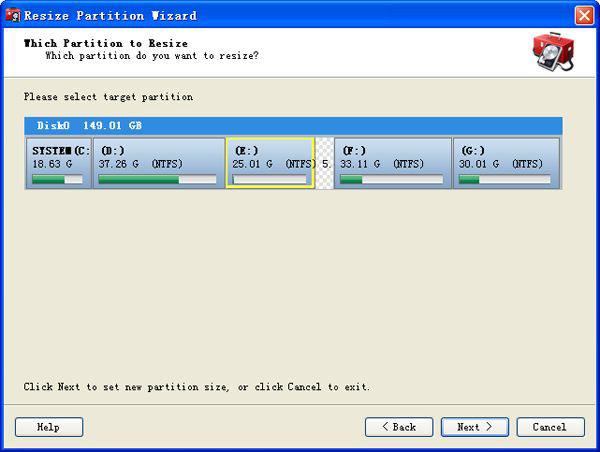Click the usage bar of G: partition
The height and width of the screenshot is (452, 600).
[506, 180]
